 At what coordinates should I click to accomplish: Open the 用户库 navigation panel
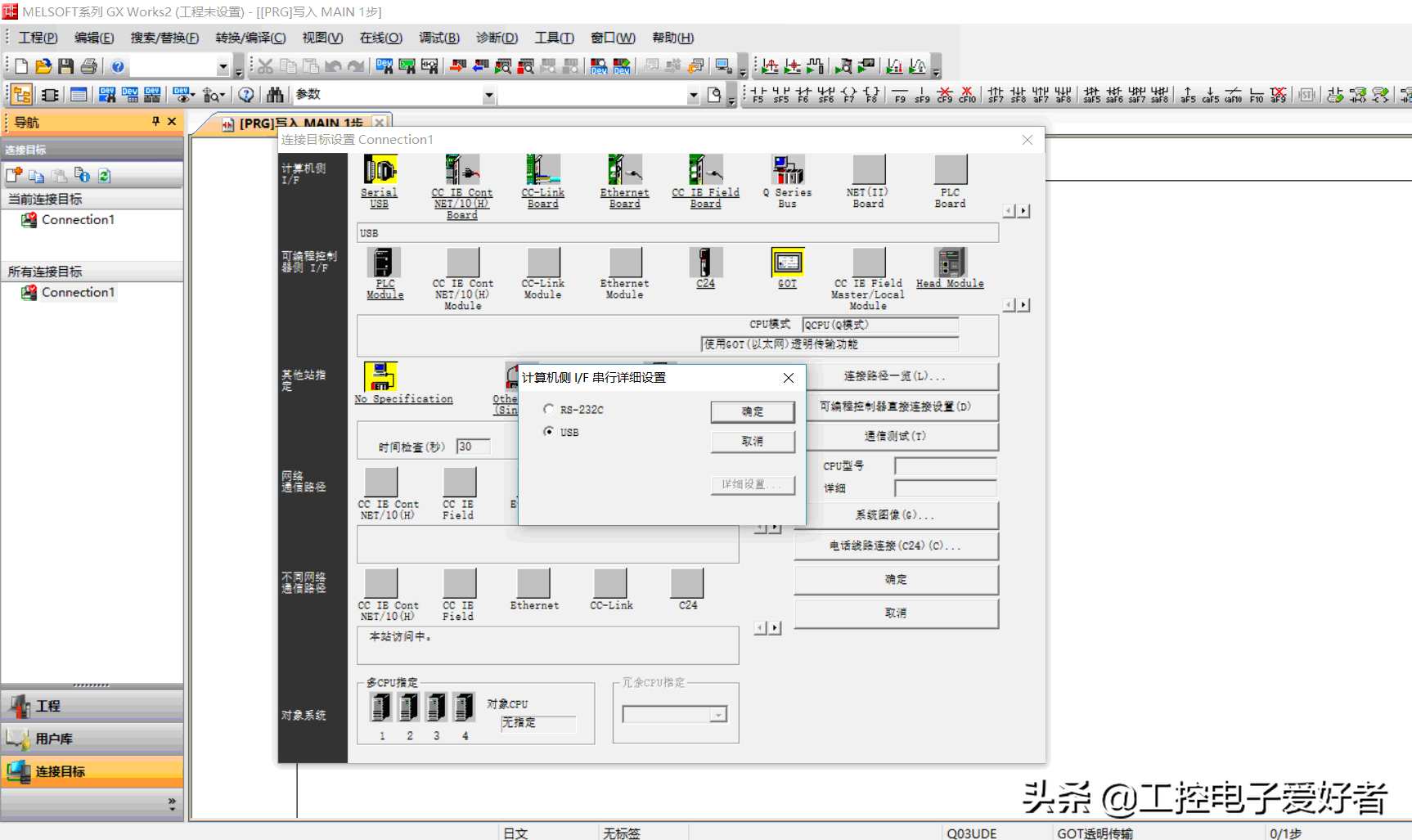92,739
